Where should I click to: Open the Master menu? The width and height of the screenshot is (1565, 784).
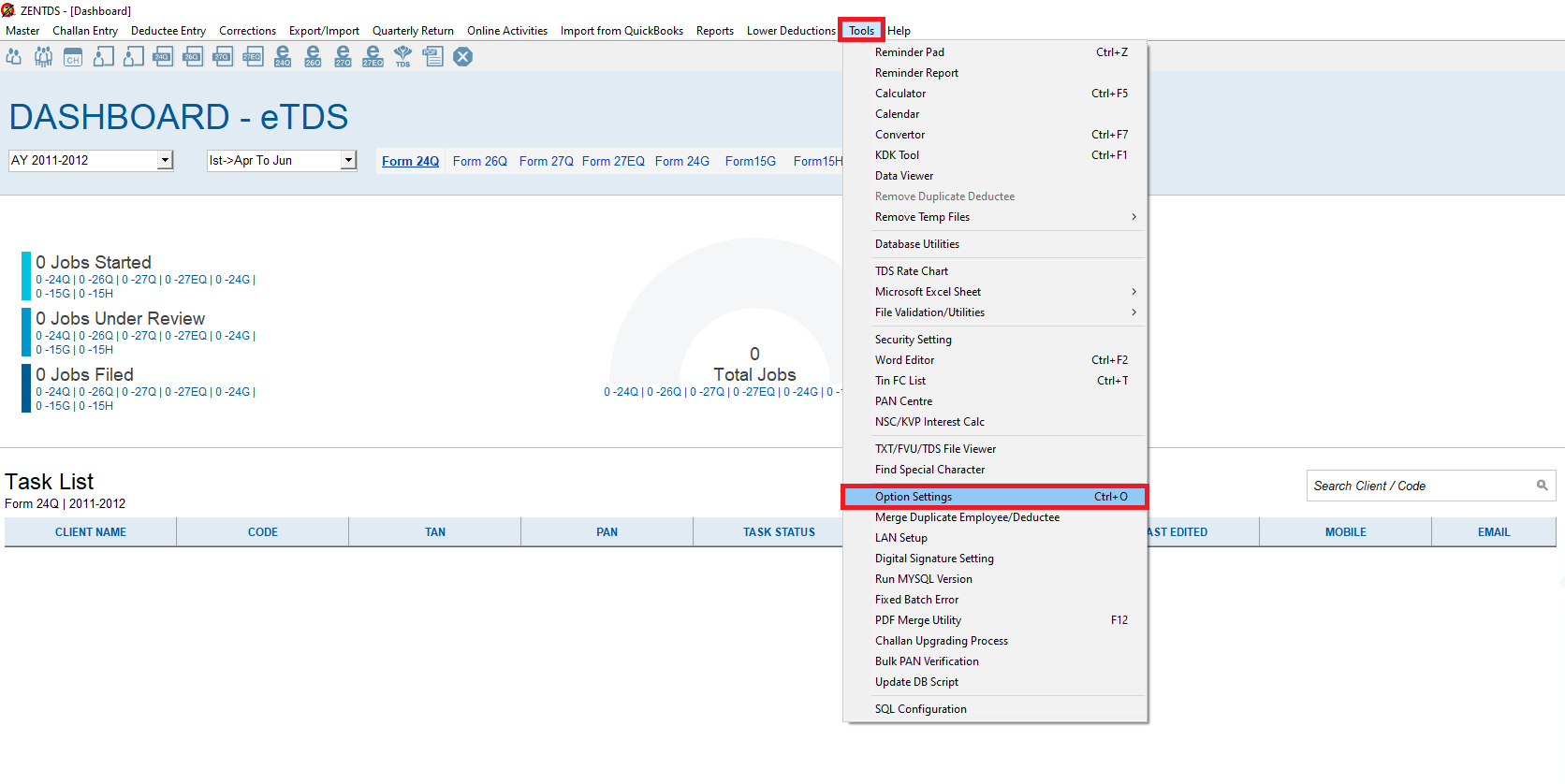click(22, 31)
